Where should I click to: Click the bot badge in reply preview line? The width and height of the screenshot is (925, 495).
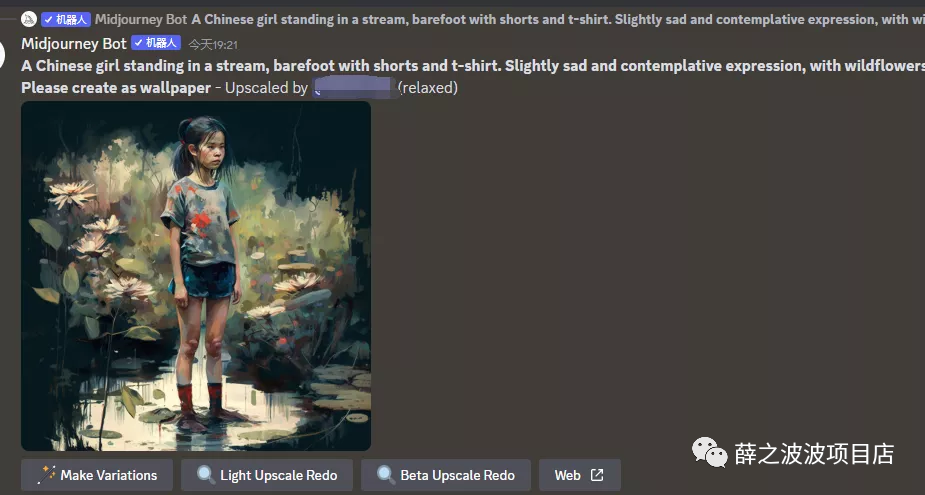65,19
